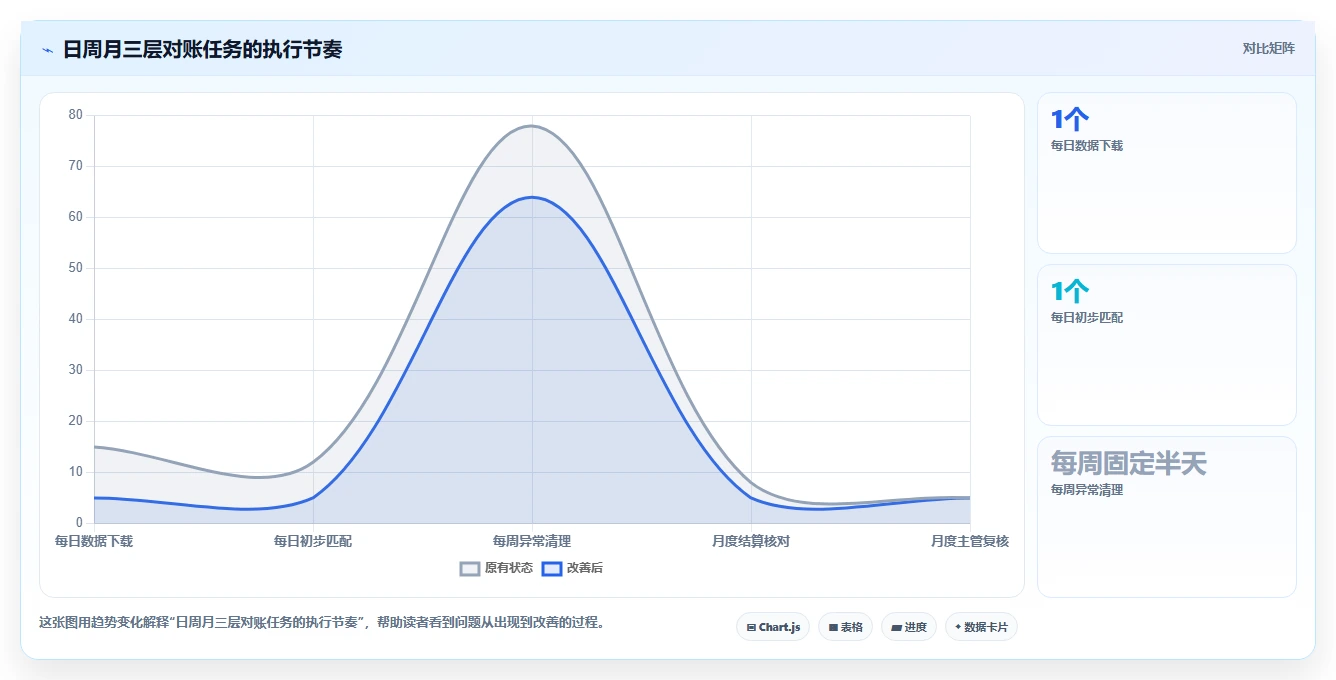
Task: Click the sparkle icon in 数据卡片 tag
Action: tap(958, 627)
